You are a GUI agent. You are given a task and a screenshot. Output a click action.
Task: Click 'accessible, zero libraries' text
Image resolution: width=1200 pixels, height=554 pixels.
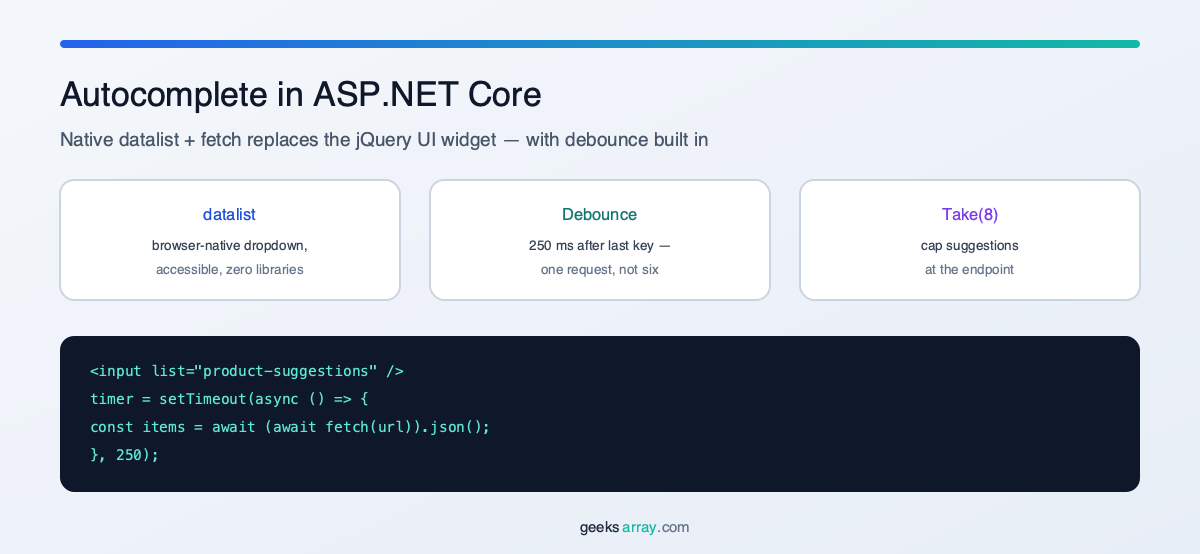pyautogui.click(x=230, y=269)
